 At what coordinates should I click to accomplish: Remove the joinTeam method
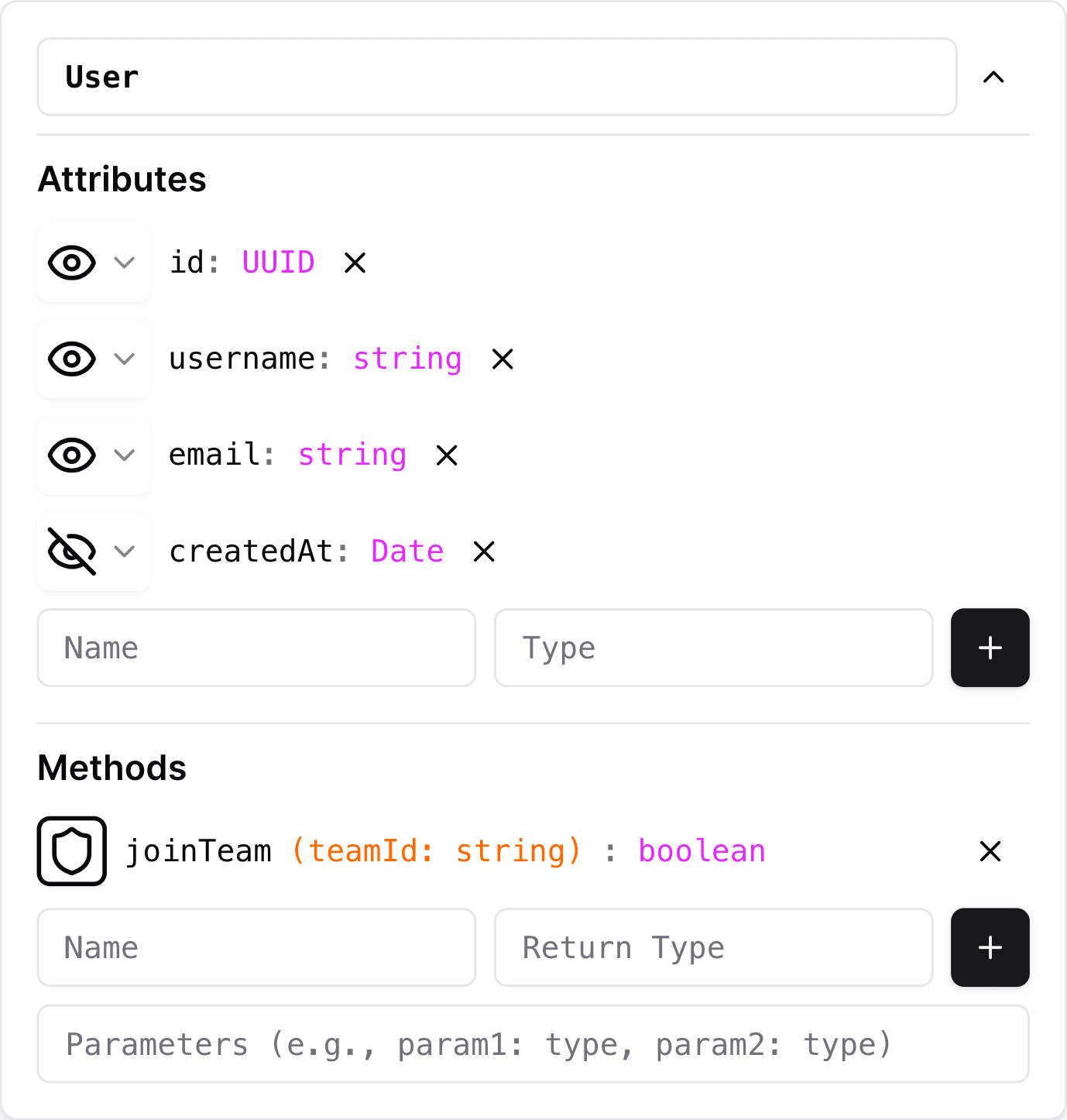[990, 851]
